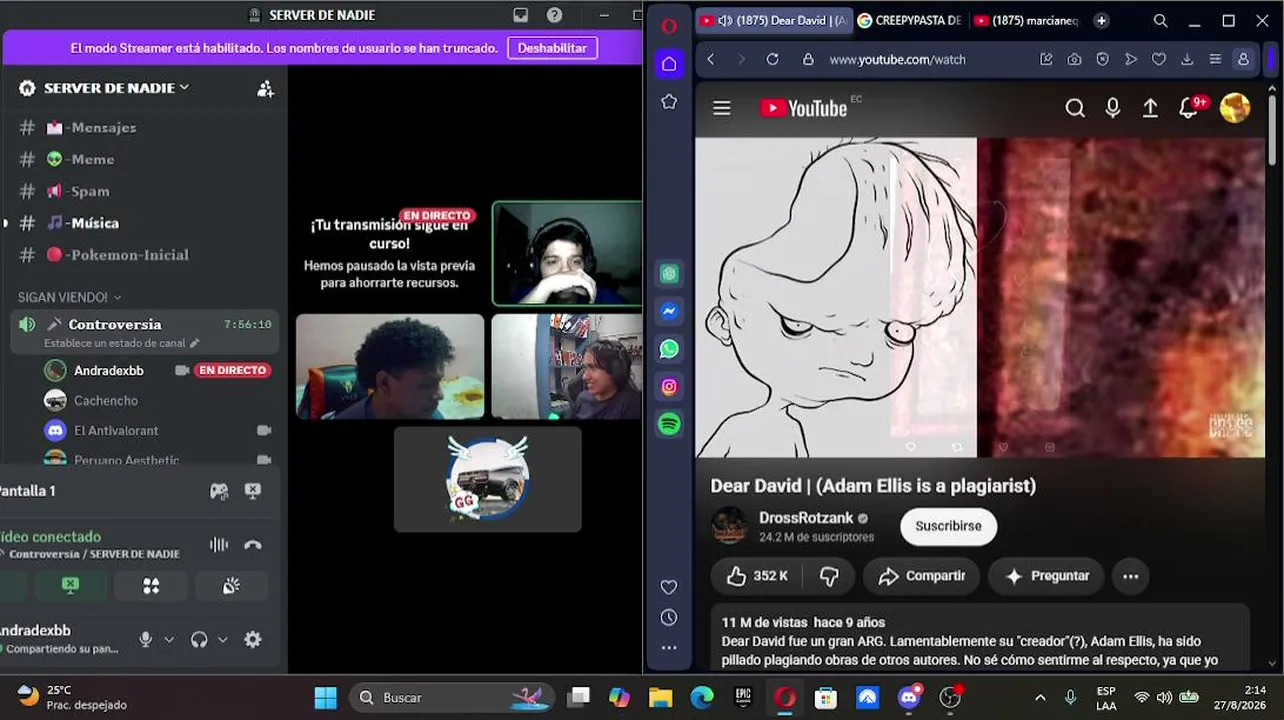Open YouTube notifications bell
1284x720 pixels.
(1190, 108)
